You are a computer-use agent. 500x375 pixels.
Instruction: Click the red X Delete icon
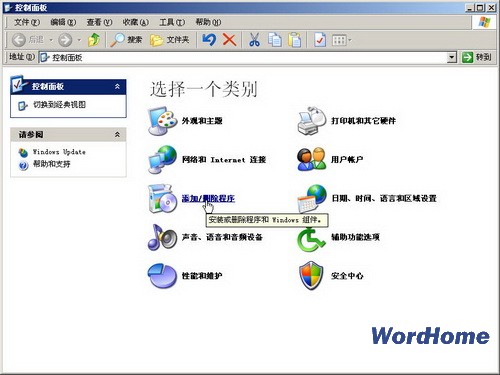[229, 40]
